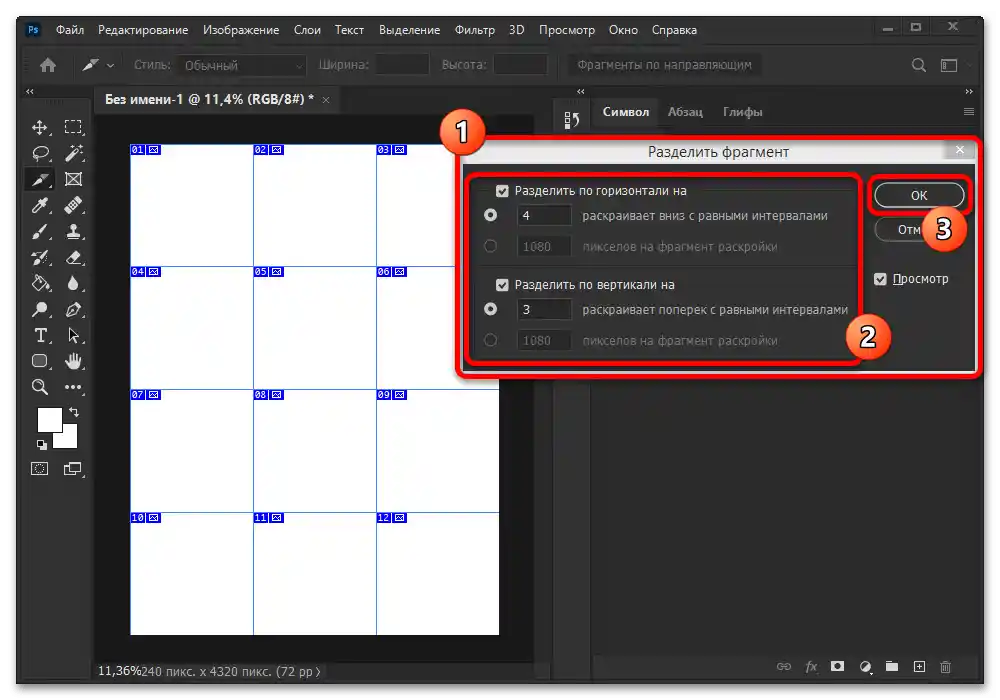The height and width of the screenshot is (700, 1000).
Task: Click the Home icon in options bar
Action: click(48, 65)
